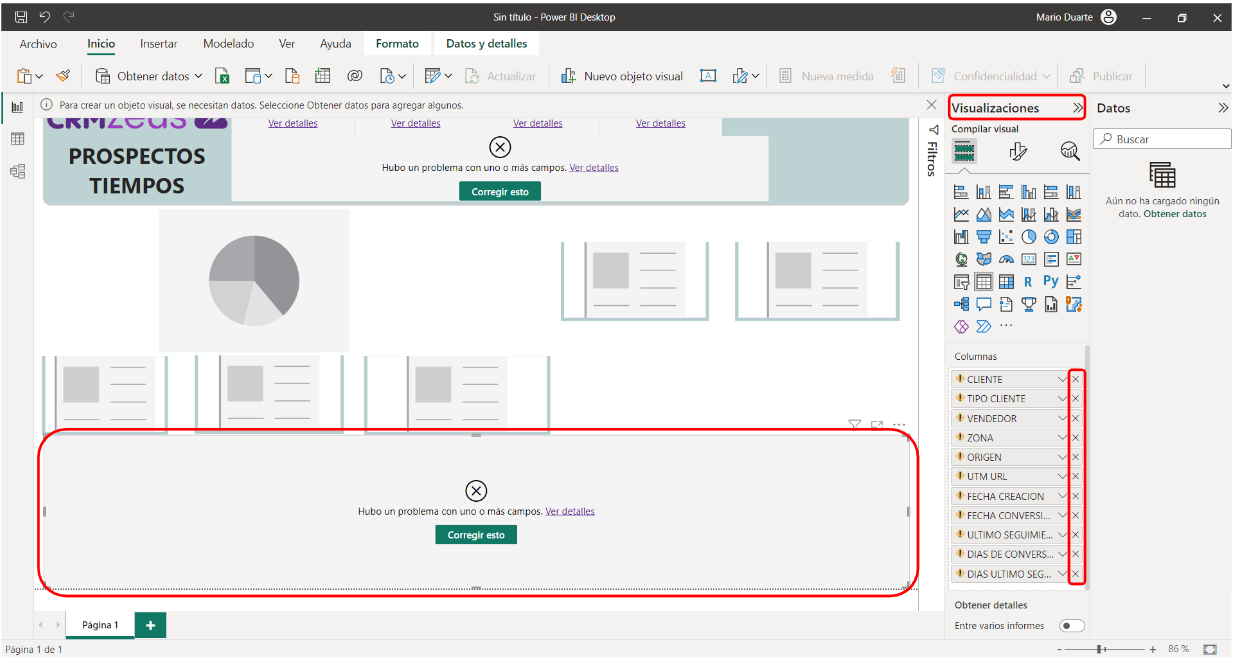
Task: Open more options on the selected visual
Action: point(899,425)
